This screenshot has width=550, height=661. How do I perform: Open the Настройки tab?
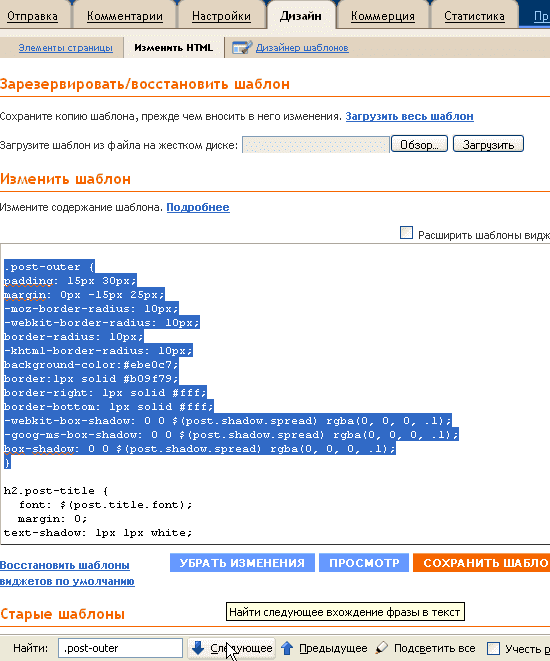(x=221, y=16)
